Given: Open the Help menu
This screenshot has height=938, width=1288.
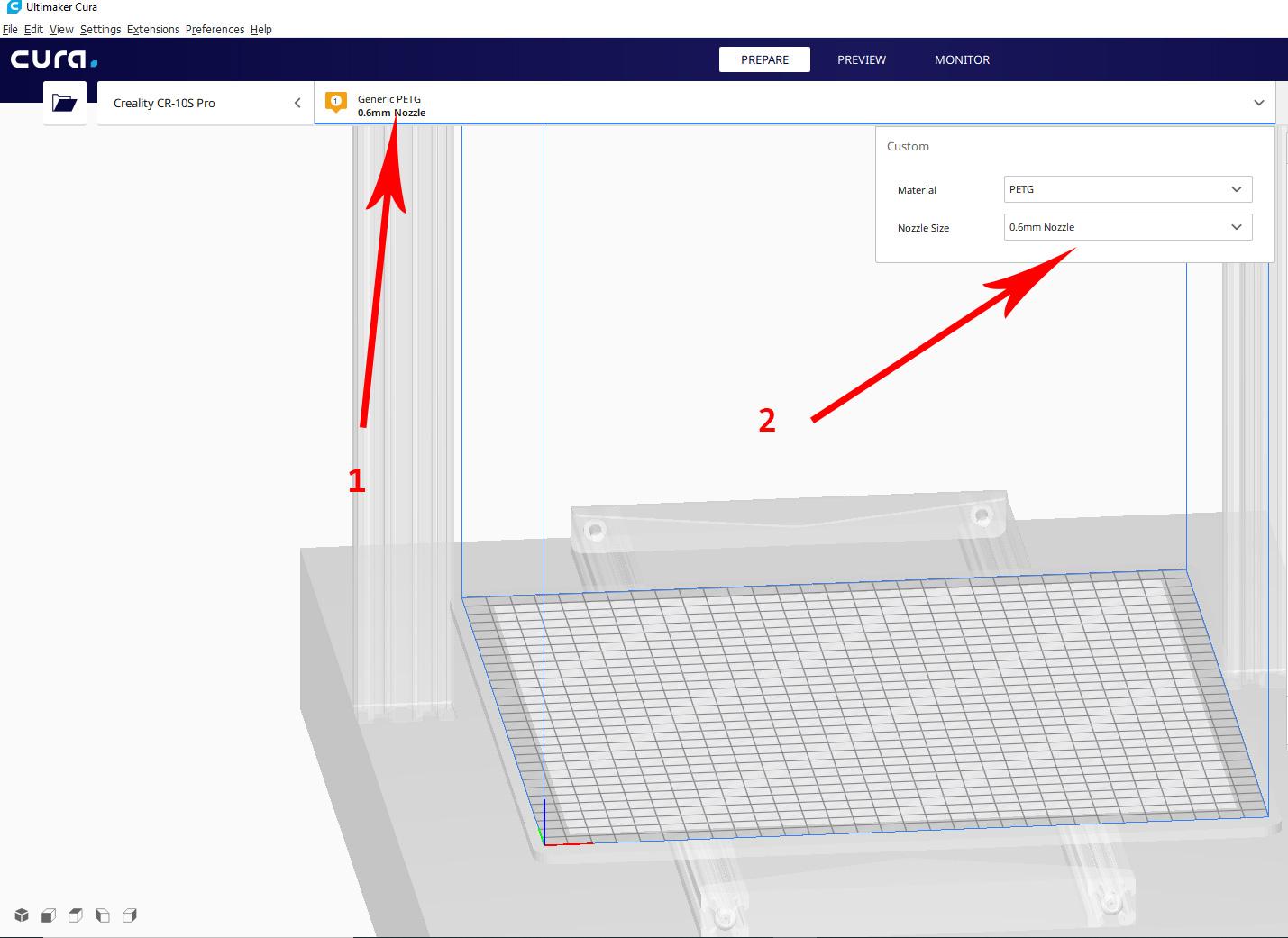Looking at the screenshot, I should 260,29.
